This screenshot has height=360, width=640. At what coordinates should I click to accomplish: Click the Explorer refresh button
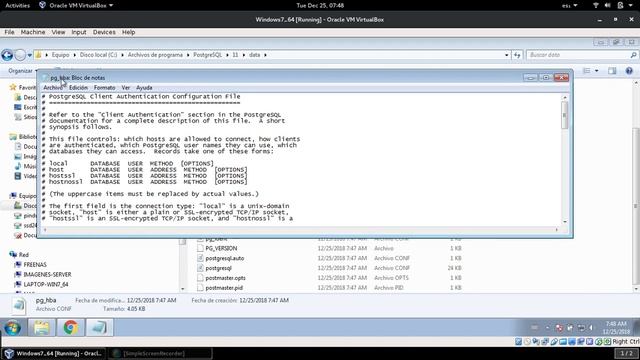pyautogui.click(x=517, y=55)
